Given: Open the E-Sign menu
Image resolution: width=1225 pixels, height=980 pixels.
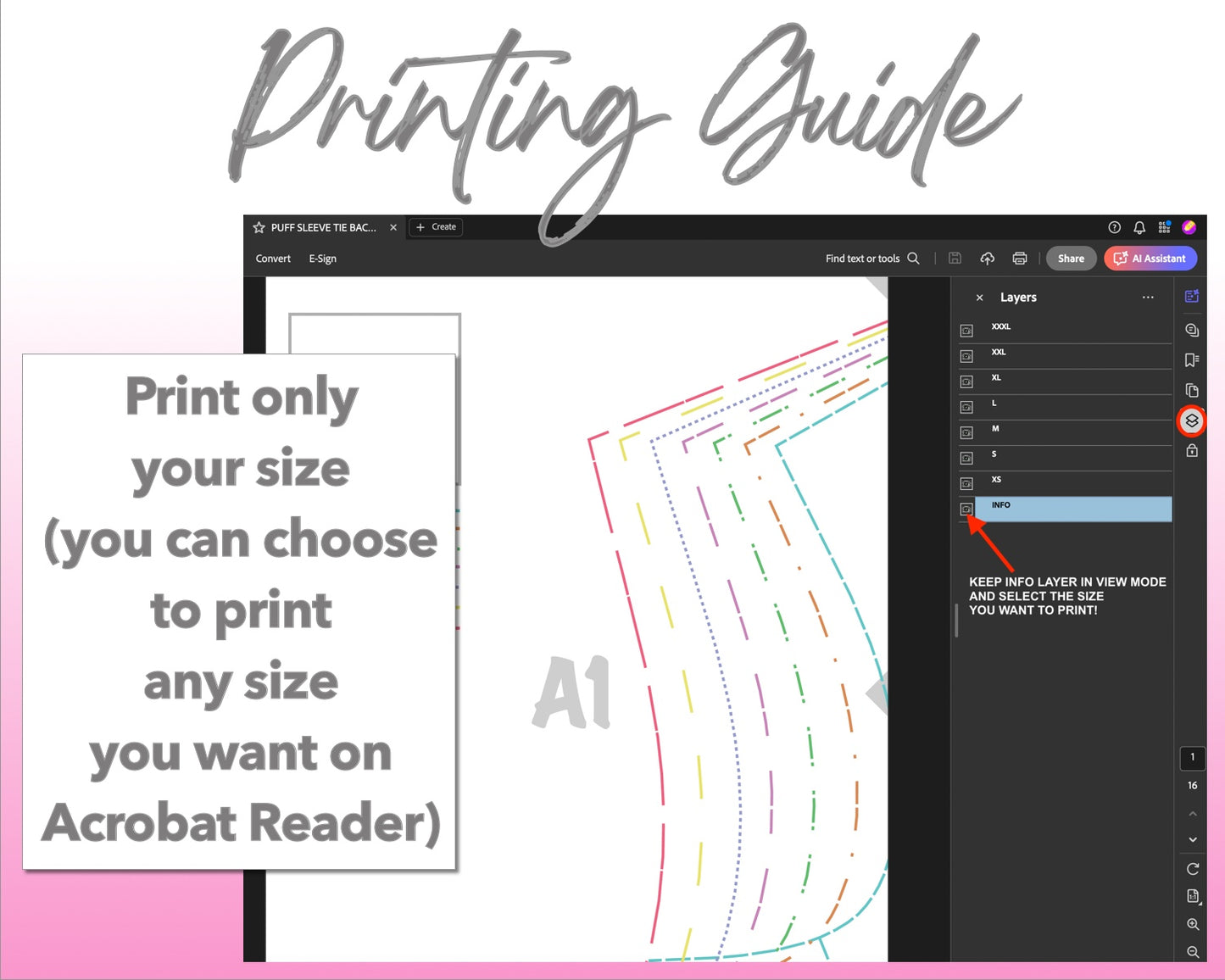Looking at the screenshot, I should tap(322, 259).
